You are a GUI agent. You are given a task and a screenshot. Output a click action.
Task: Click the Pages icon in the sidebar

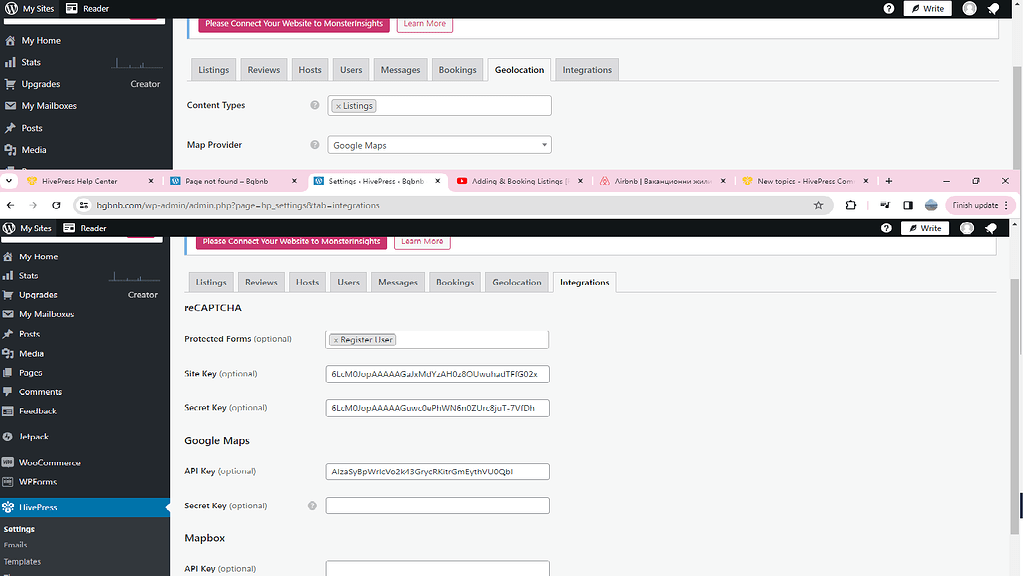click(x=8, y=373)
